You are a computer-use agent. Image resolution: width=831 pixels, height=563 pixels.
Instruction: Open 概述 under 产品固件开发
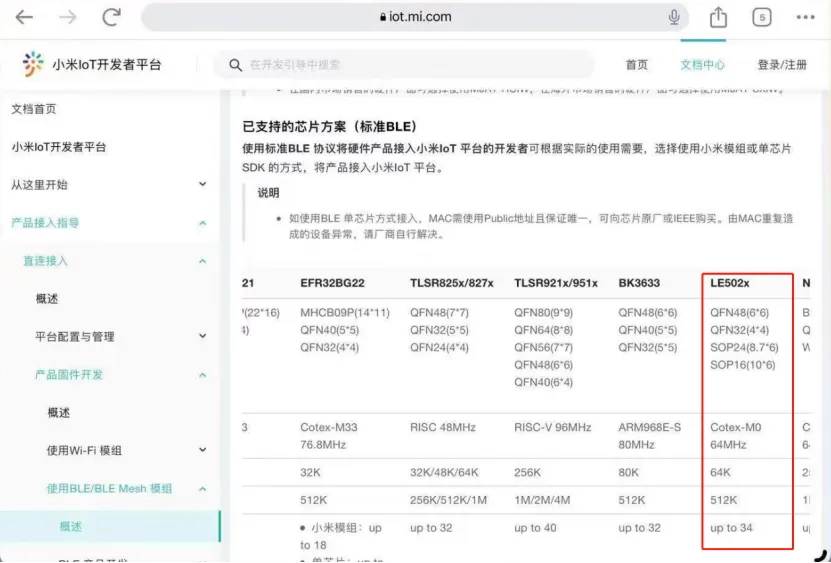(58, 412)
